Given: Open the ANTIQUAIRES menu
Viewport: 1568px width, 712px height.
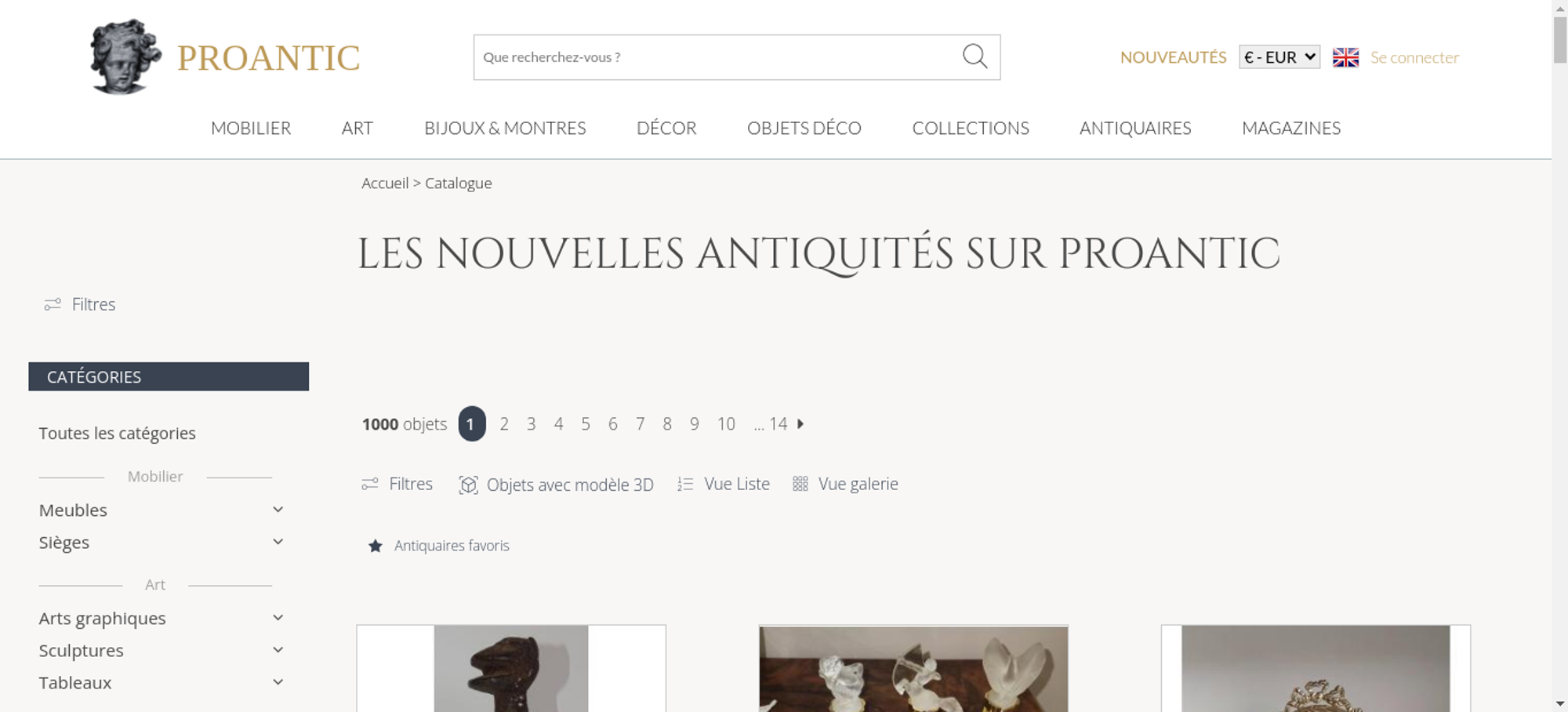Looking at the screenshot, I should tap(1135, 128).
